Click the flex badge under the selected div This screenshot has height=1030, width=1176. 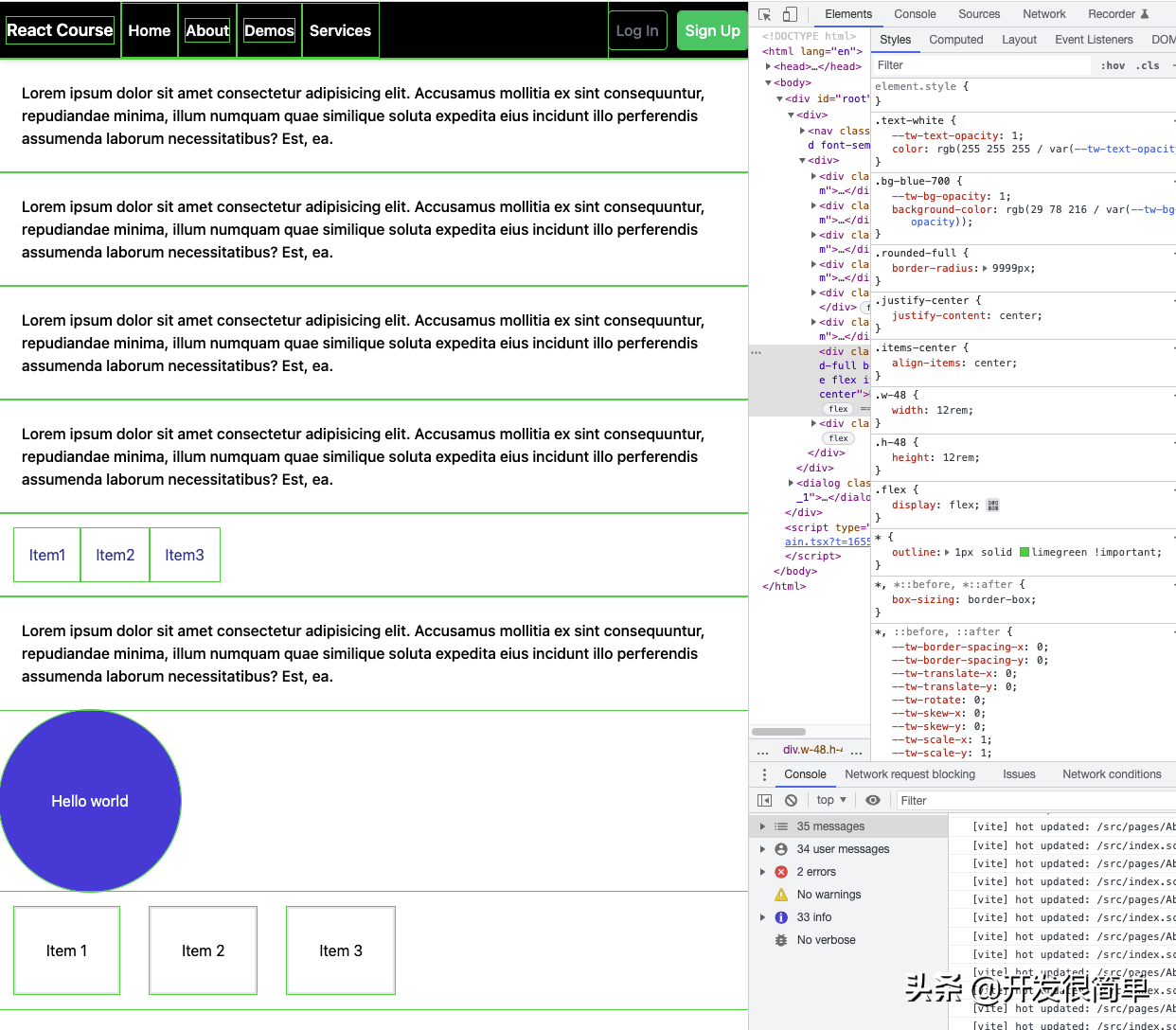click(839, 409)
